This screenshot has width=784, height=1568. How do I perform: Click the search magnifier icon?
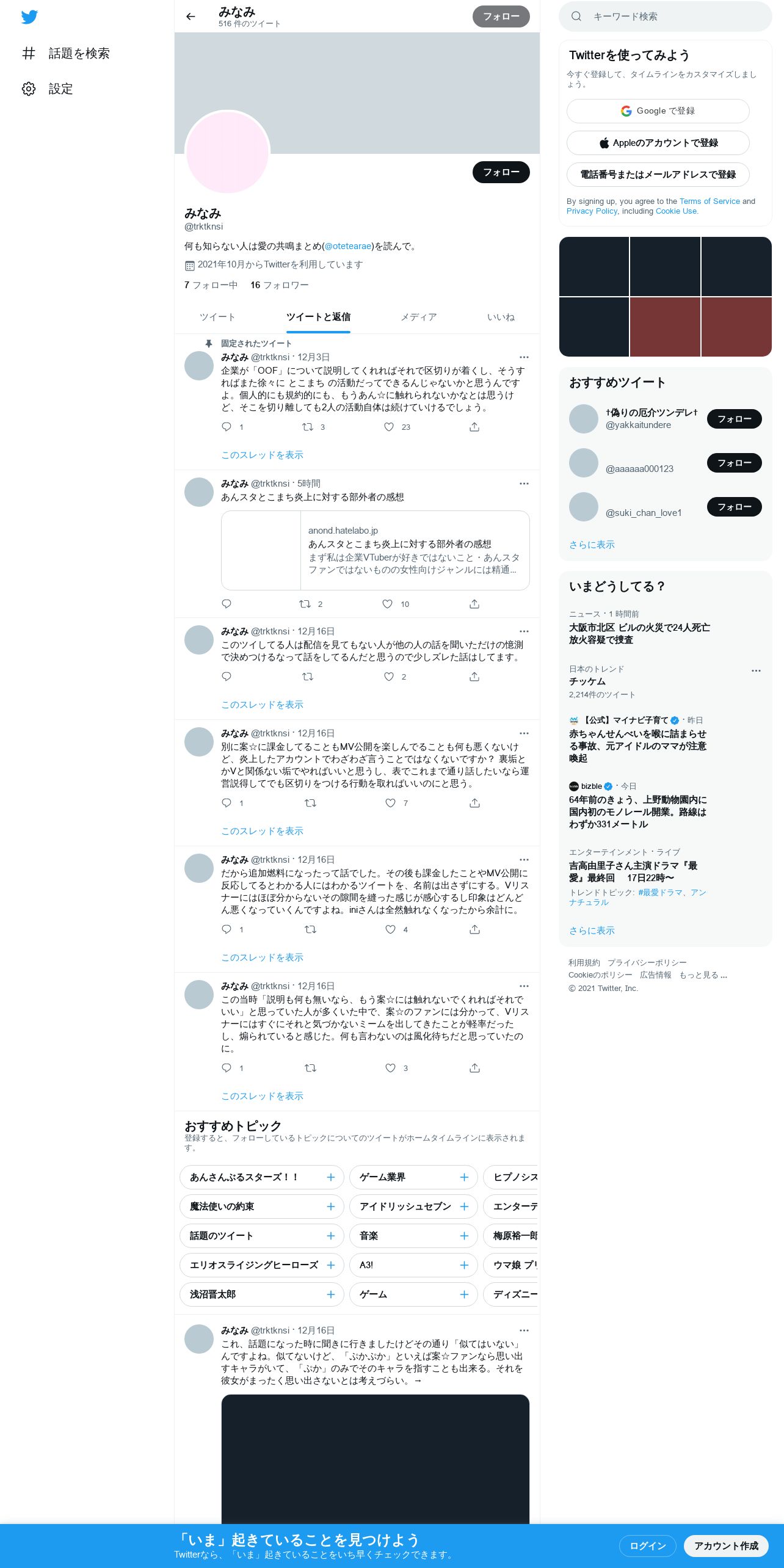pos(576,16)
